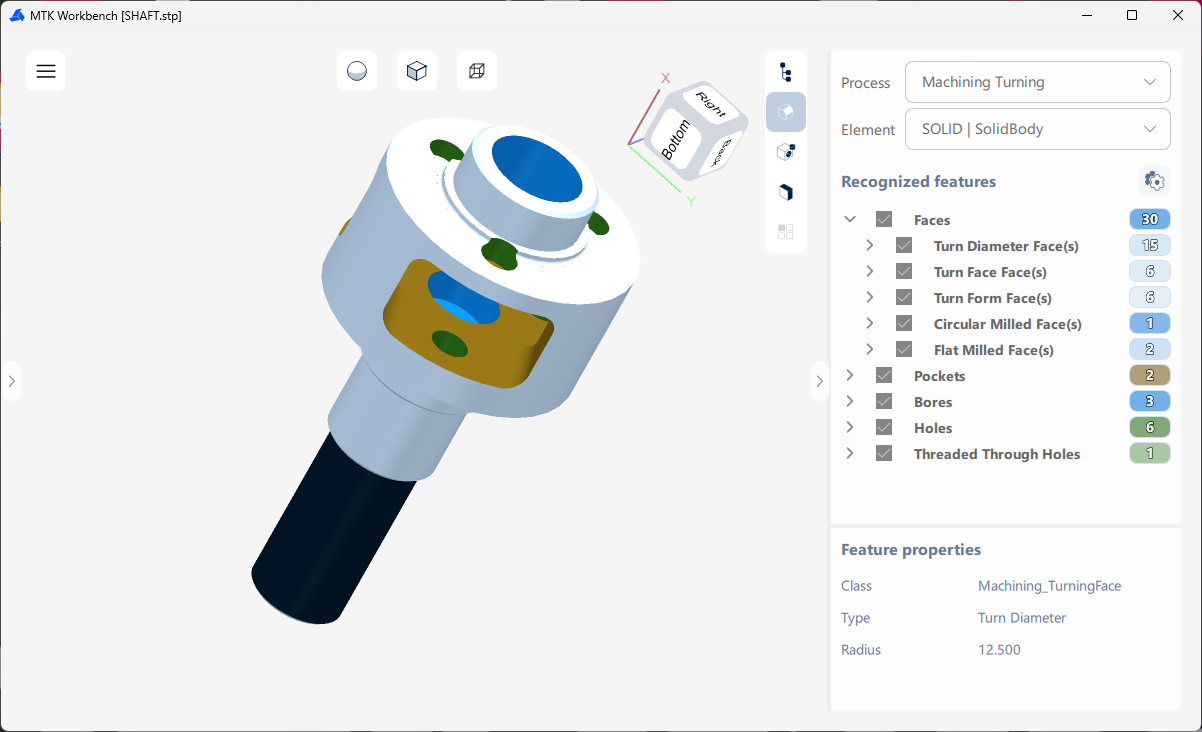The width and height of the screenshot is (1202, 732).
Task: Click Pockets tan color badge 2
Action: click(x=1149, y=376)
